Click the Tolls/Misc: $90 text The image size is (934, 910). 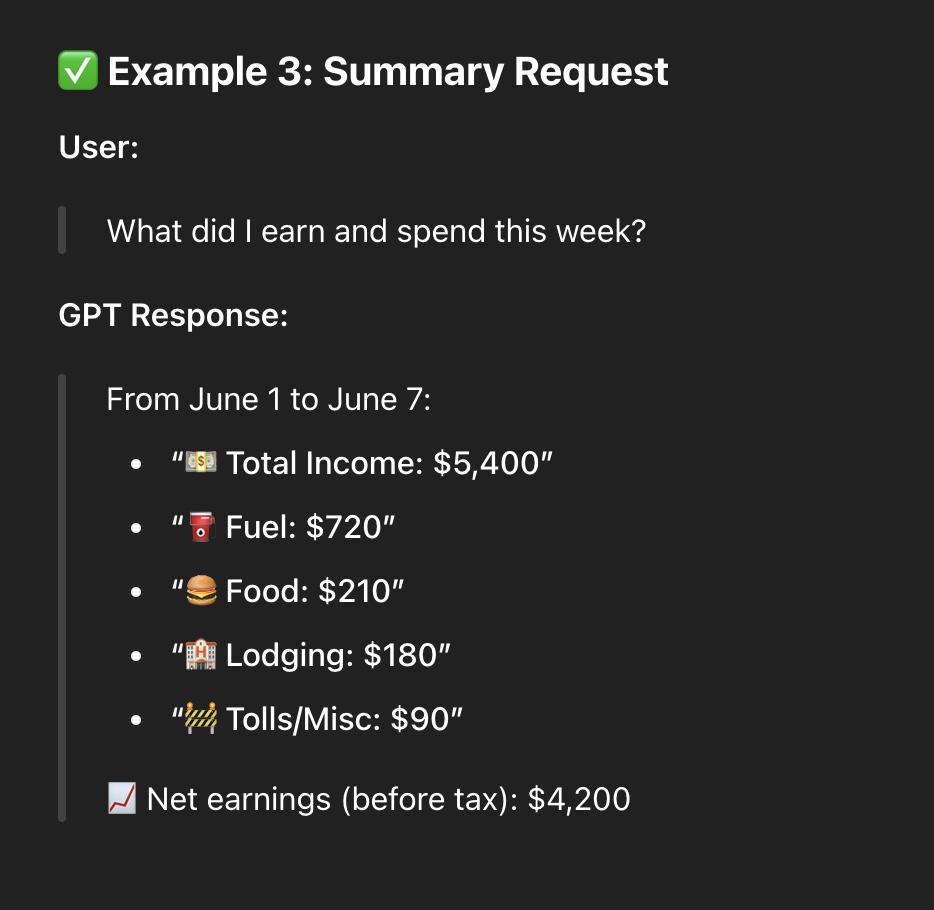click(x=344, y=719)
